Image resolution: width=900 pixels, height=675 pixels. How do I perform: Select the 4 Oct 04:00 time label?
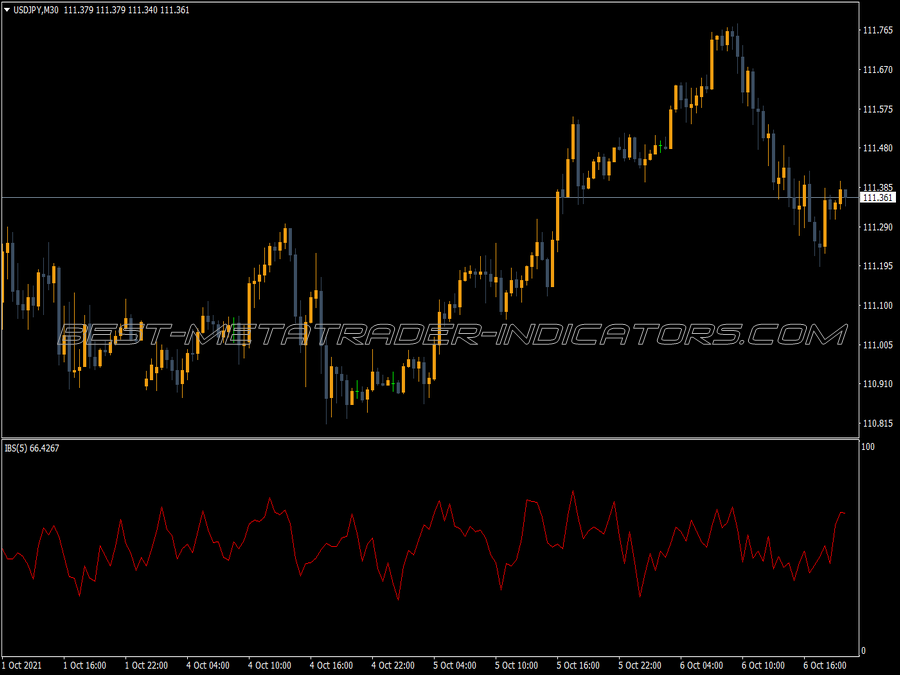(208, 665)
